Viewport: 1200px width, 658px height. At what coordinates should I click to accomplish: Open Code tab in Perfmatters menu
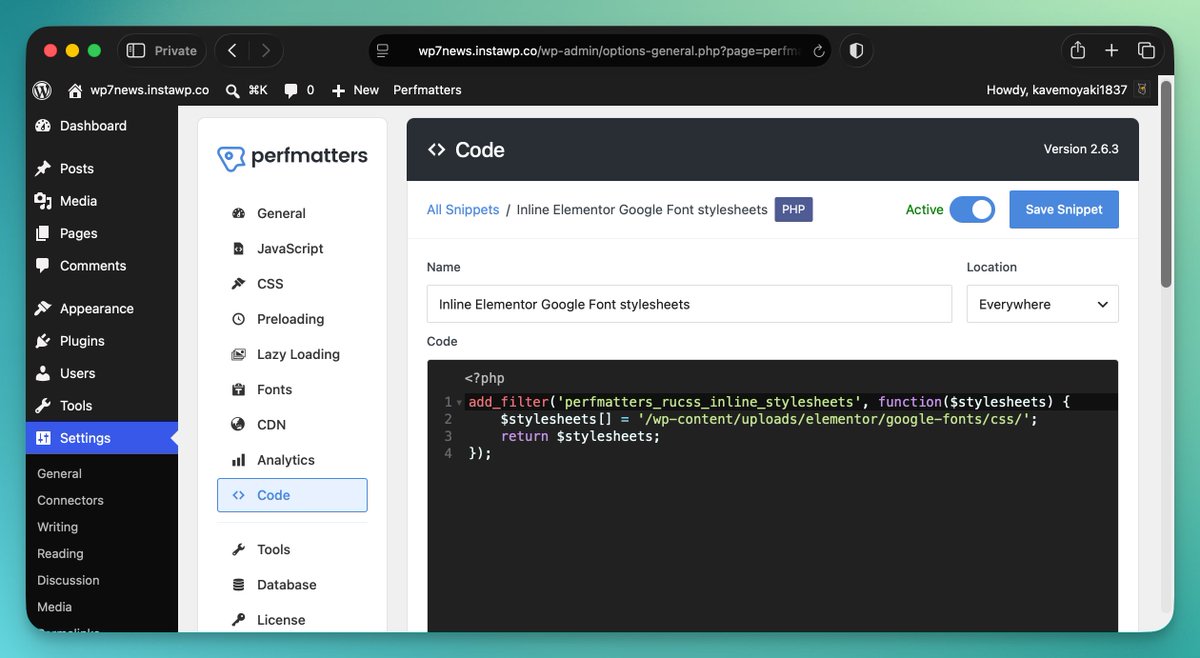click(x=292, y=495)
